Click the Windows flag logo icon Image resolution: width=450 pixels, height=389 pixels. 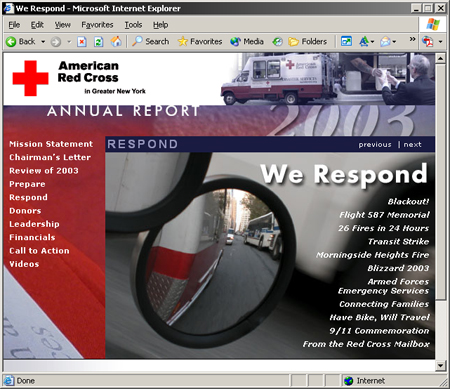pos(433,24)
